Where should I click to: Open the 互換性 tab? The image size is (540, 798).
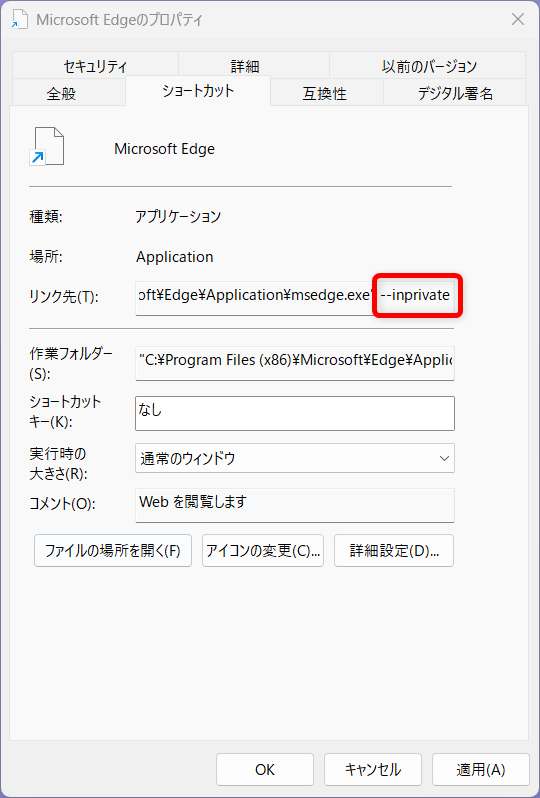326,93
